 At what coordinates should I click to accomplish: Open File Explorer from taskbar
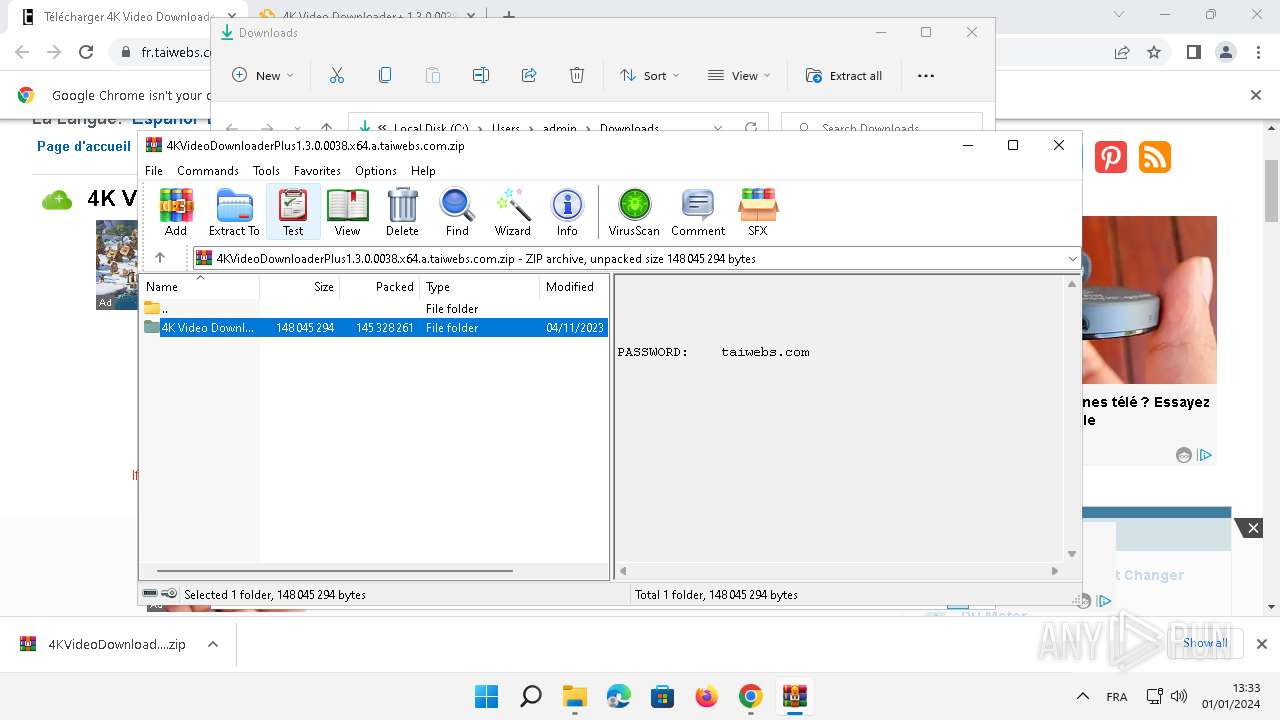(575, 696)
